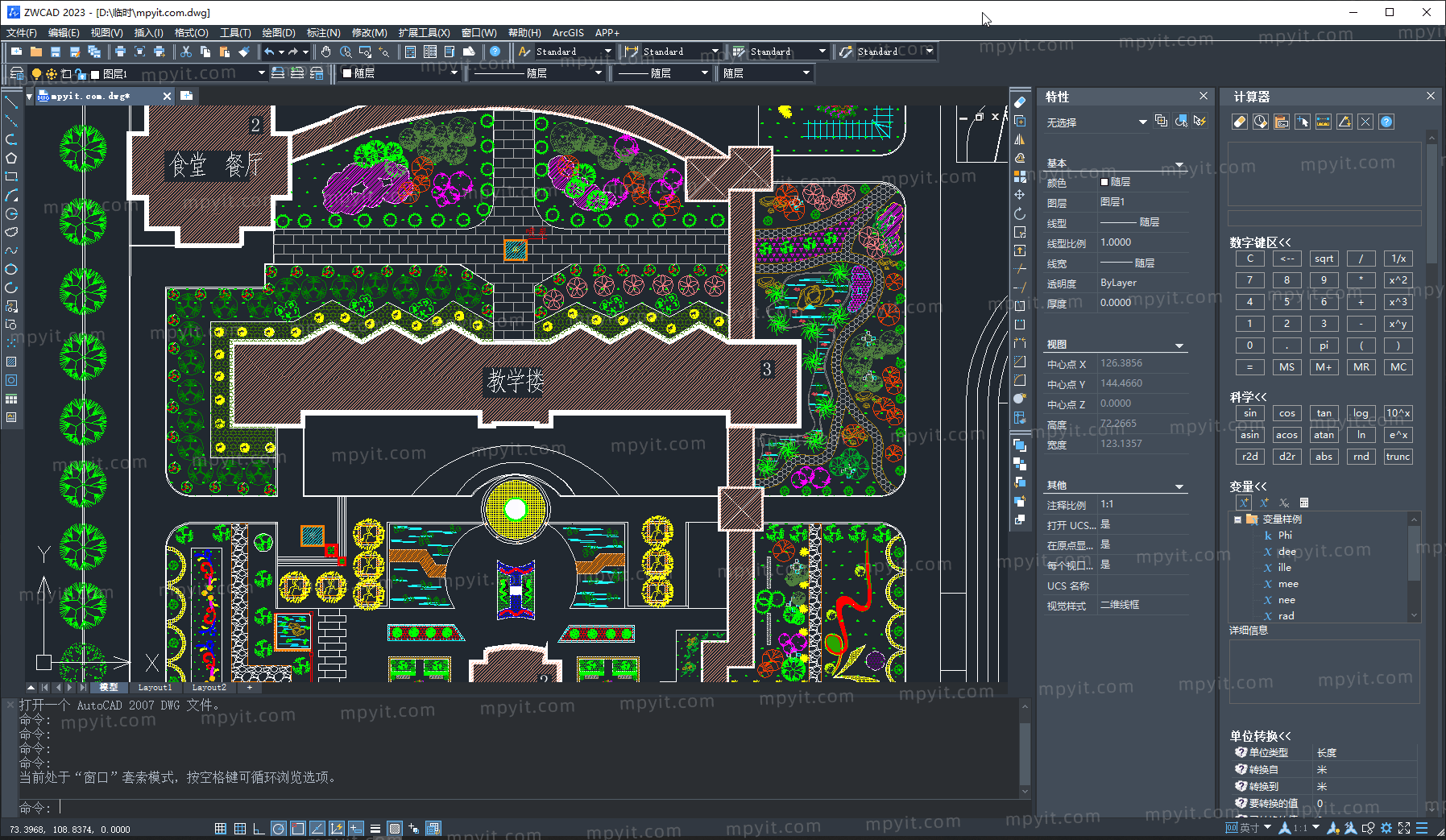
Task: Open the Layer Properties Manager icon
Action: [x=16, y=73]
